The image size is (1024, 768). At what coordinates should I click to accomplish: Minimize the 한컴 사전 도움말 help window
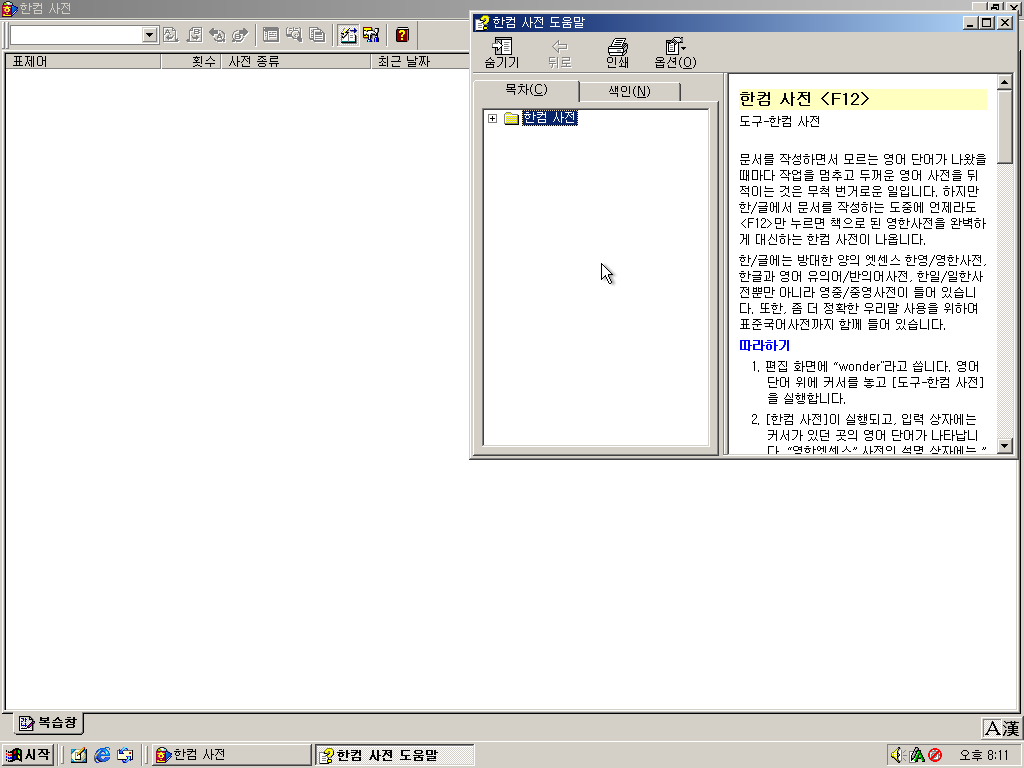(x=971, y=23)
